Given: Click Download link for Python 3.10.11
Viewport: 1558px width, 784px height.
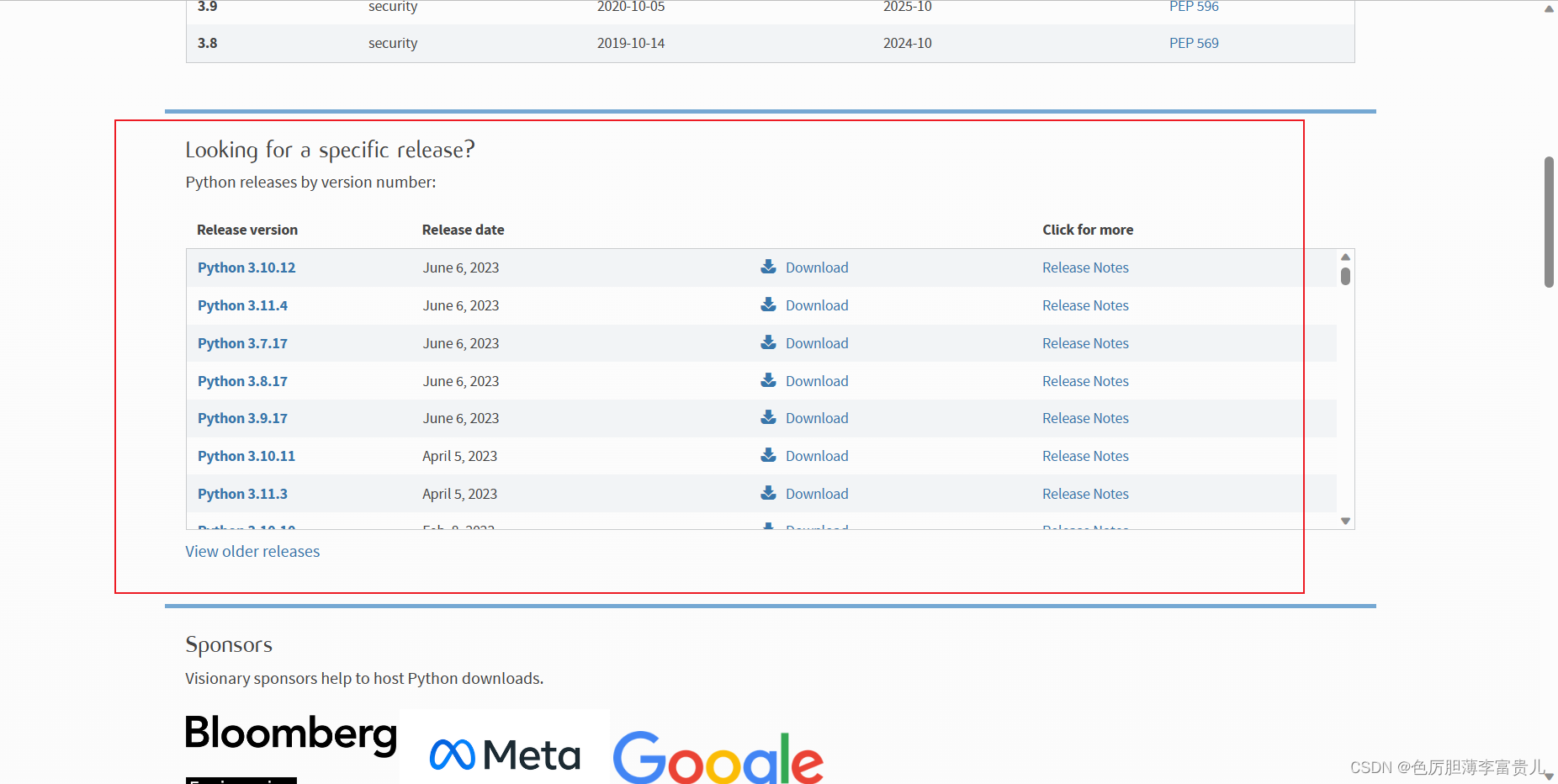Looking at the screenshot, I should point(817,456).
